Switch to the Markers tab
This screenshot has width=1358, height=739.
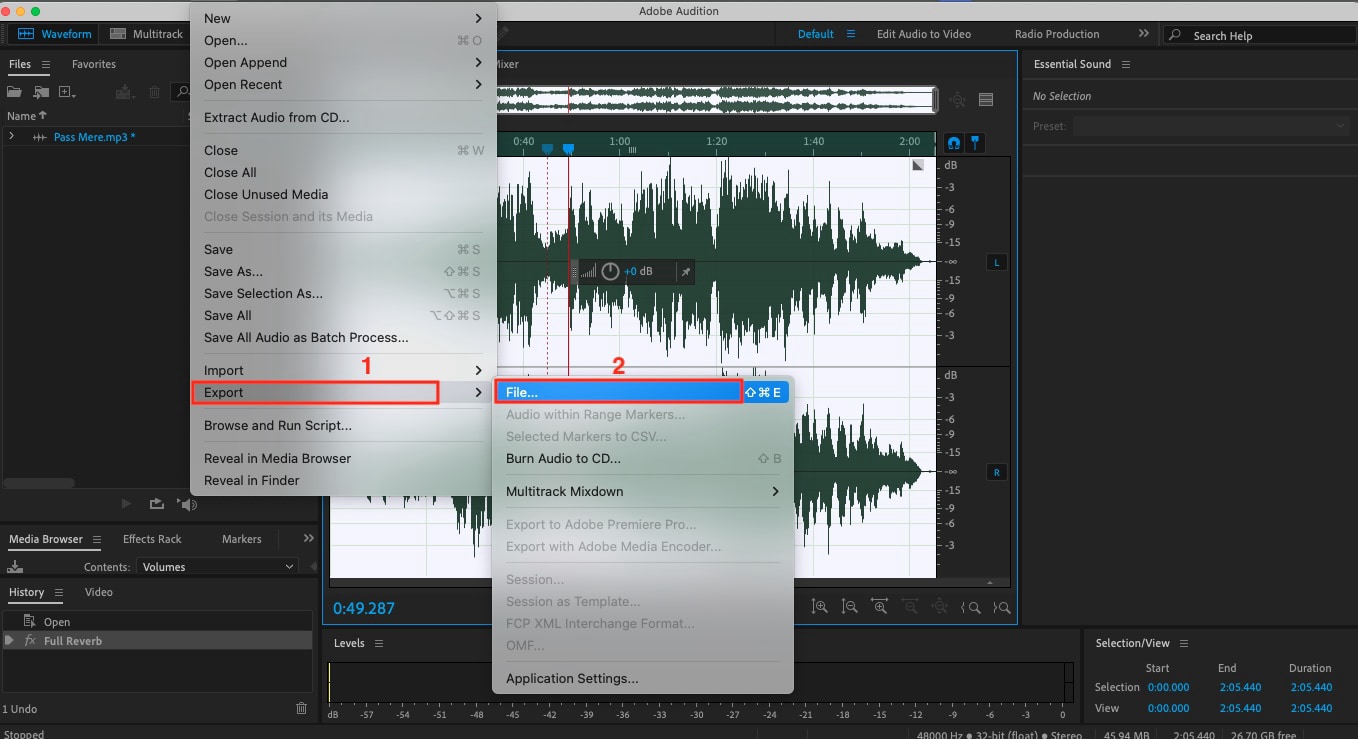(242, 539)
